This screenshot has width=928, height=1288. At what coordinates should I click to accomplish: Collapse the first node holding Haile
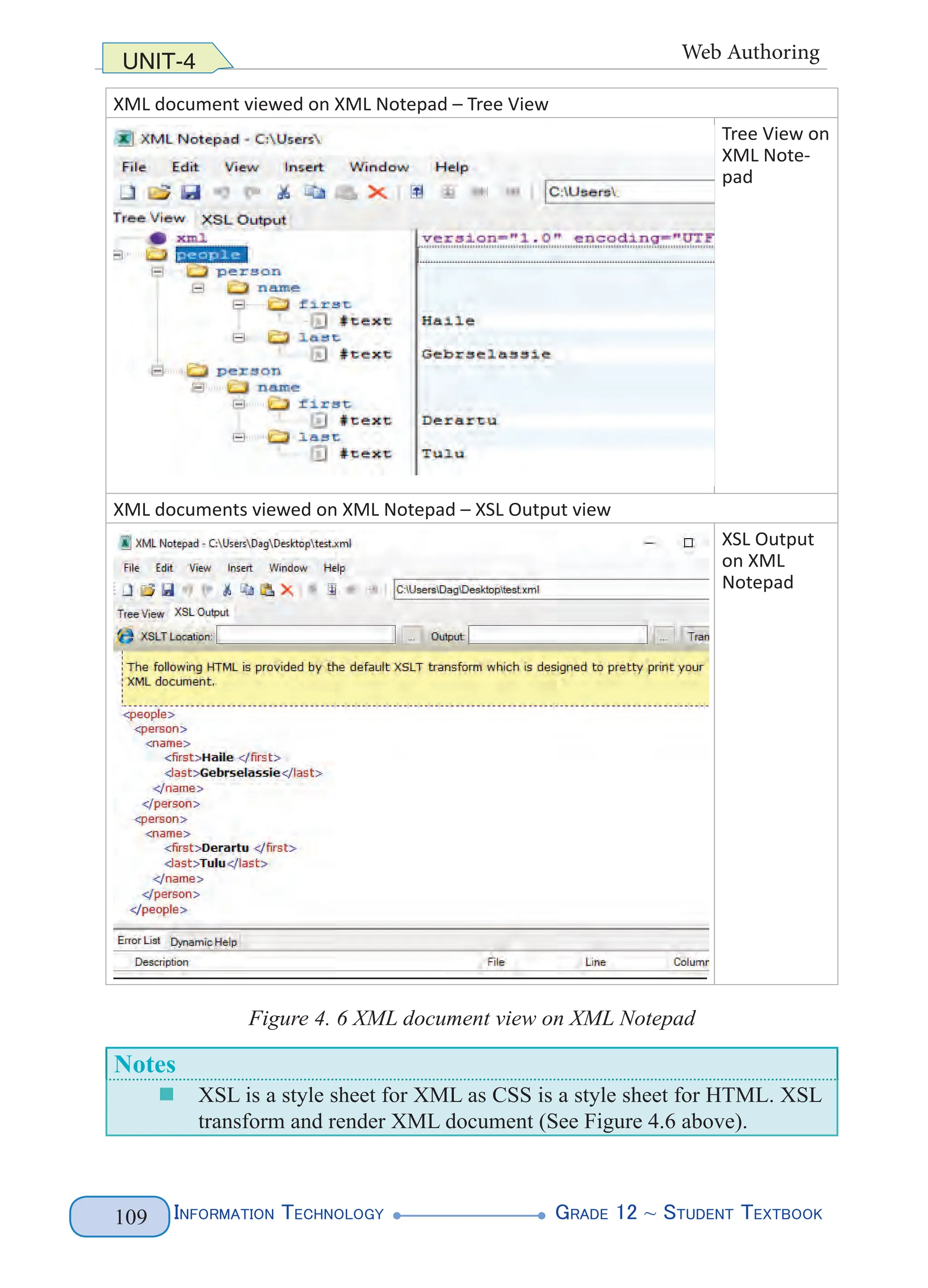point(239,305)
